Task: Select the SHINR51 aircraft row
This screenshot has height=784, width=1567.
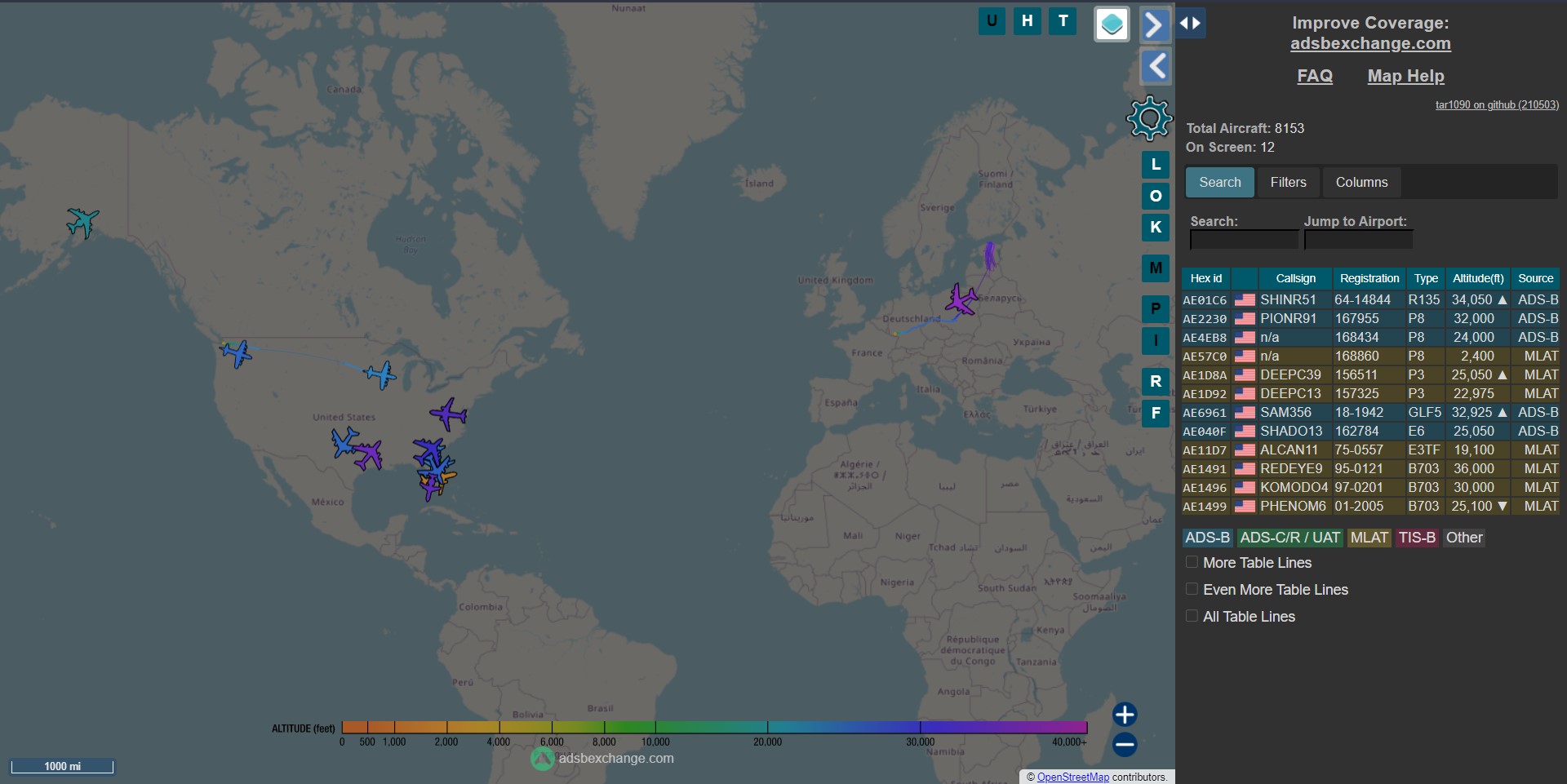Action: coord(1370,299)
